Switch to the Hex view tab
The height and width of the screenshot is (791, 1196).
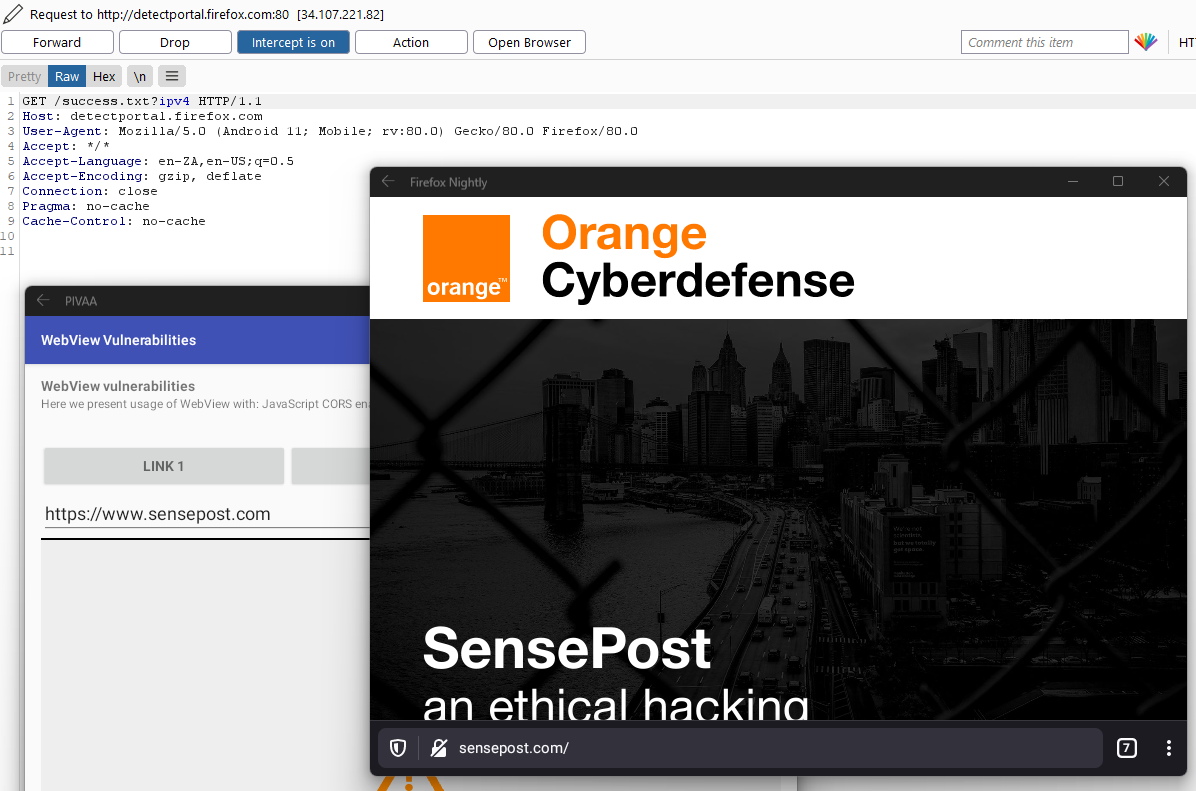tap(104, 77)
